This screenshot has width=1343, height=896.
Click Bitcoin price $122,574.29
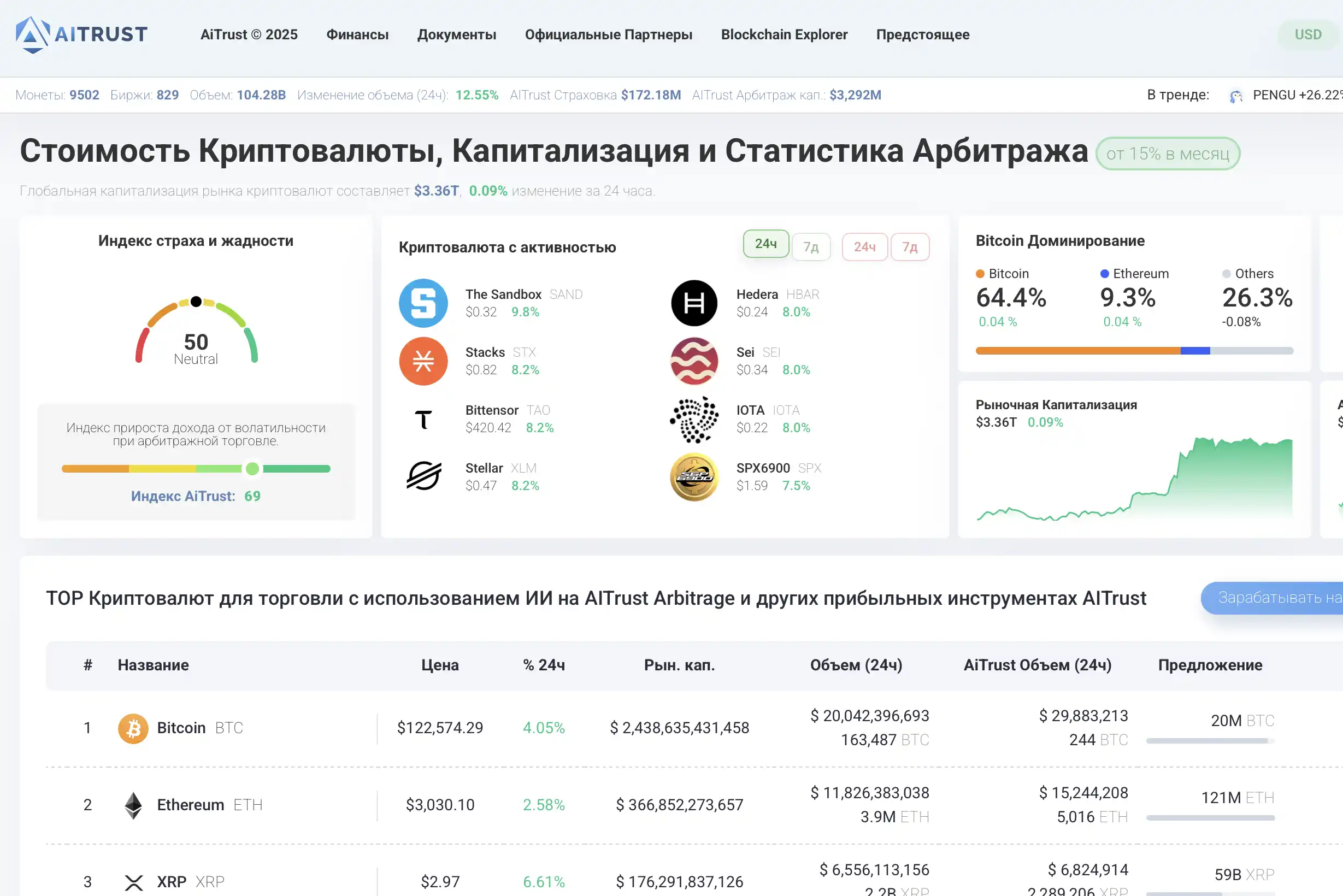click(x=440, y=728)
